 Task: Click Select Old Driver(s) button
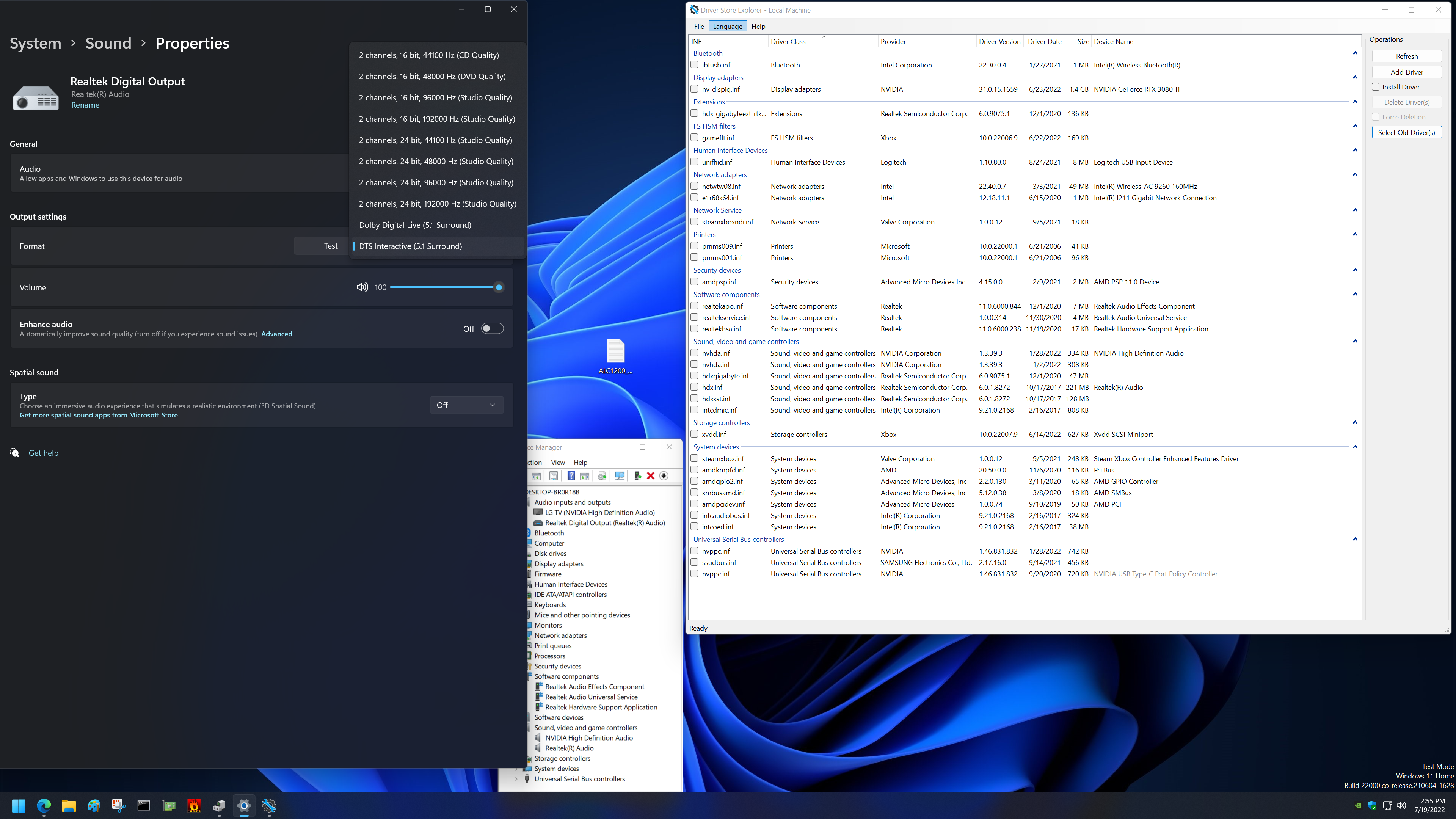click(x=1406, y=132)
